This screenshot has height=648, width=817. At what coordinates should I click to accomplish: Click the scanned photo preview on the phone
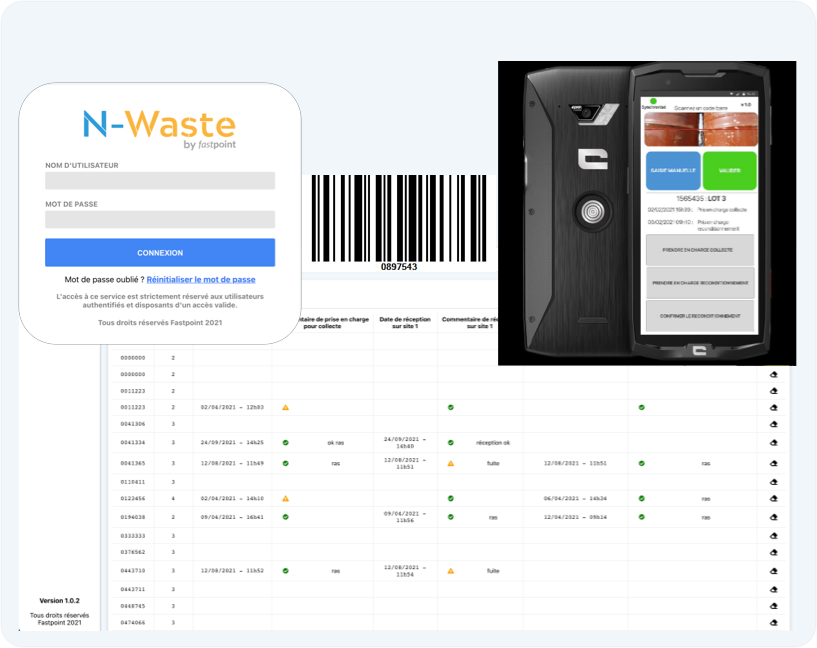click(x=701, y=129)
